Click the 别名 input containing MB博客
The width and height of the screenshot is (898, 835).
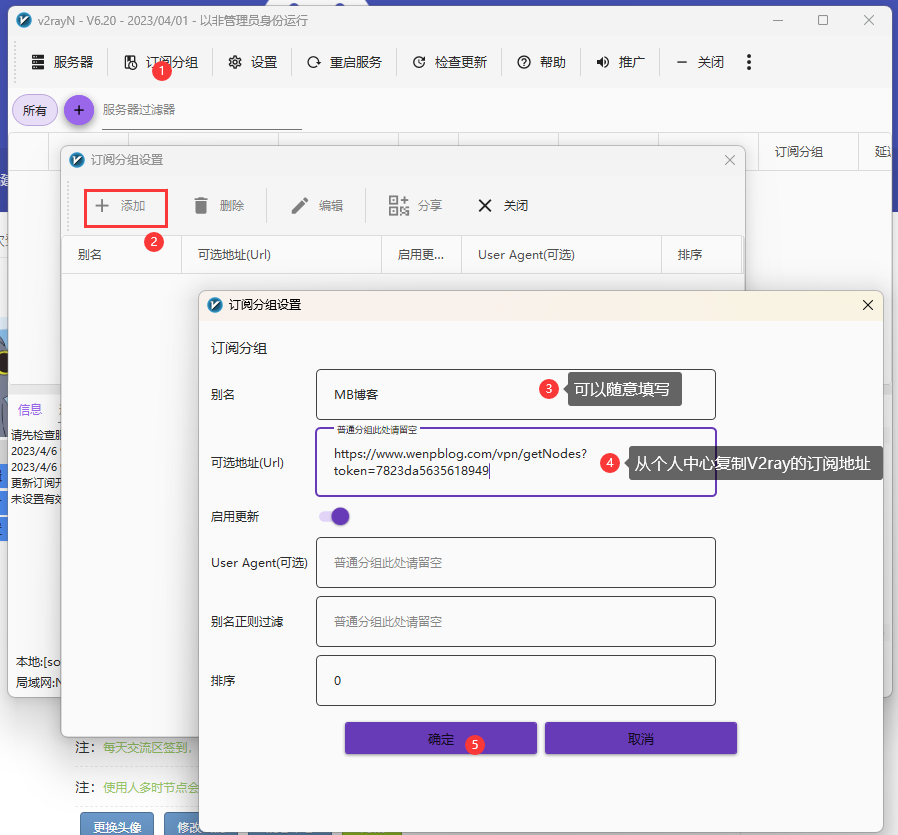pyautogui.click(x=515, y=395)
